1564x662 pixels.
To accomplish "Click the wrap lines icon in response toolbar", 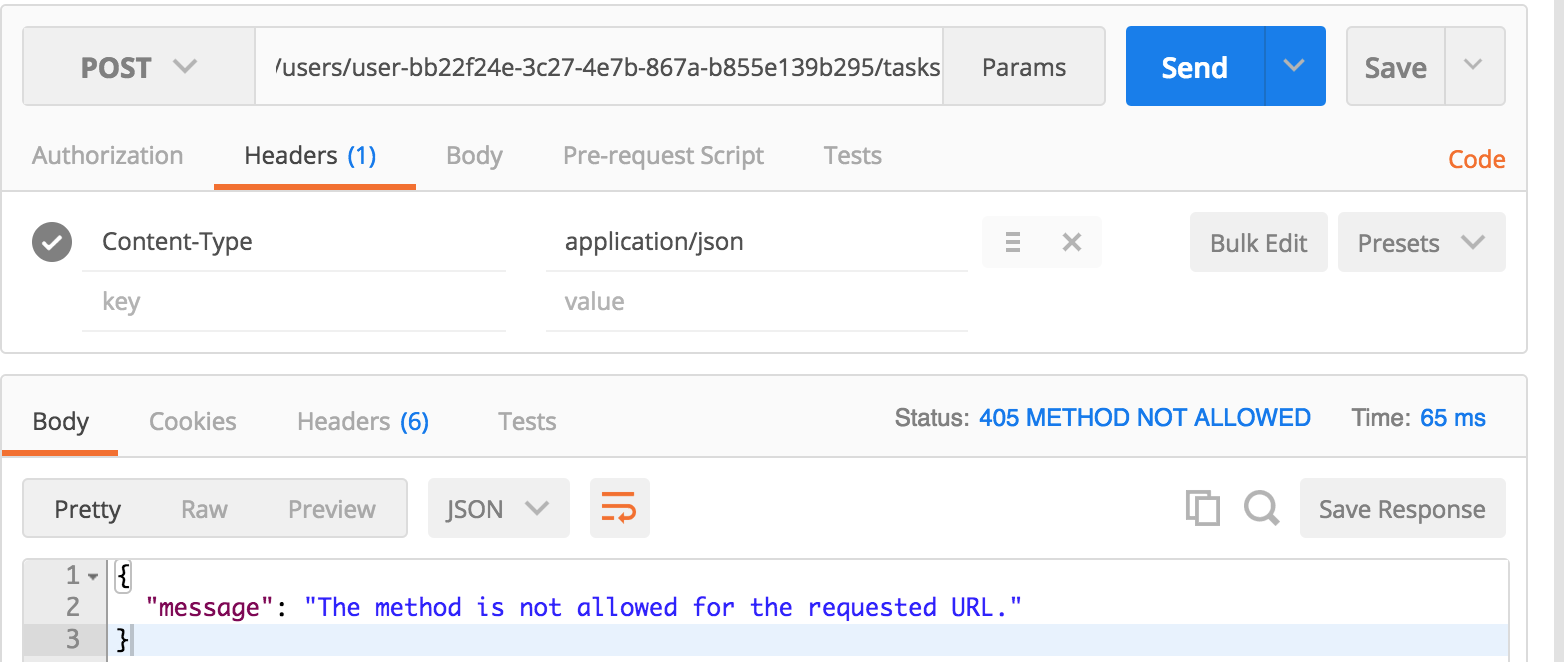I will click(x=620, y=508).
